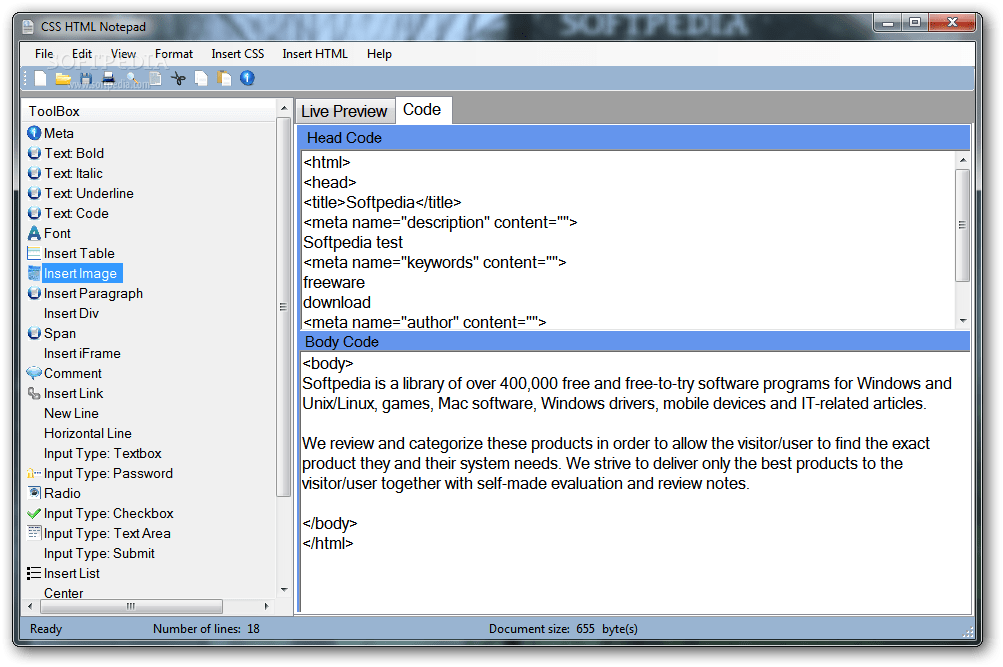Click the Input Type: Password key icon
The width and height of the screenshot is (1003, 667).
click(34, 473)
